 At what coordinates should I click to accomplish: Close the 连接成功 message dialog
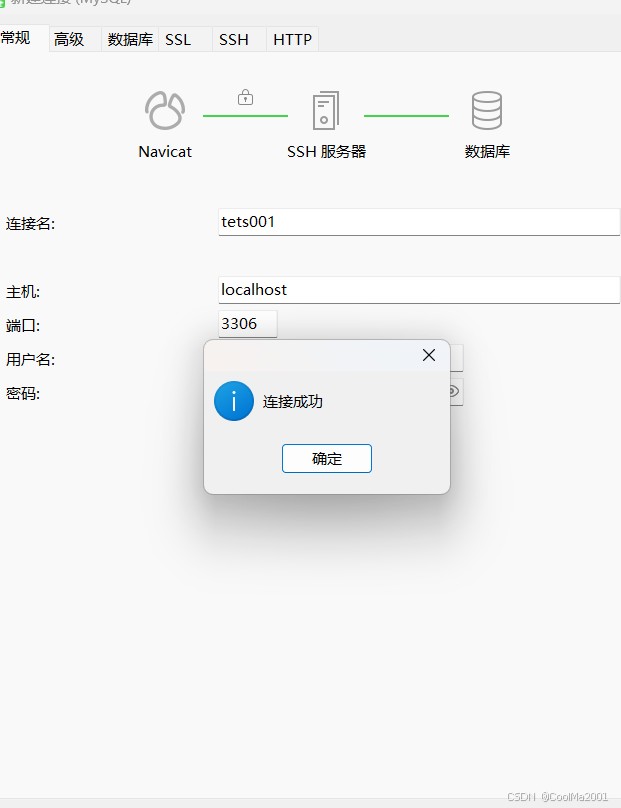[429, 355]
